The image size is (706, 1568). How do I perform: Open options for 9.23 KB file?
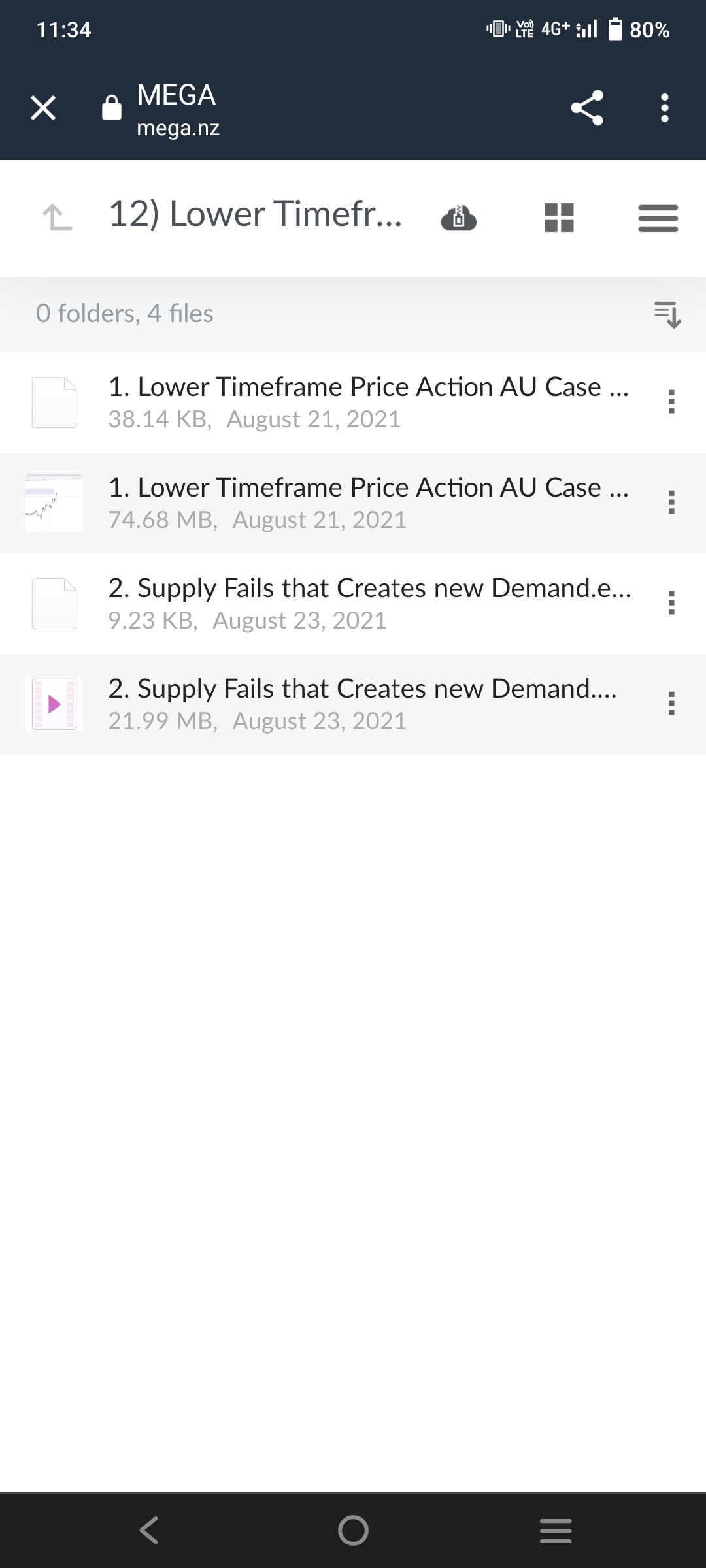coord(671,603)
